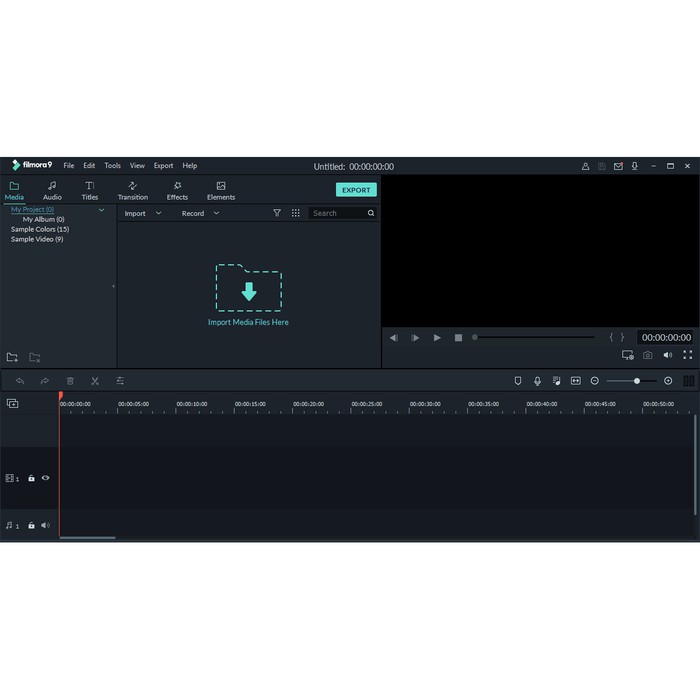Click the timeline zoom slider handle
Image resolution: width=700 pixels, height=700 pixels.
637,381
